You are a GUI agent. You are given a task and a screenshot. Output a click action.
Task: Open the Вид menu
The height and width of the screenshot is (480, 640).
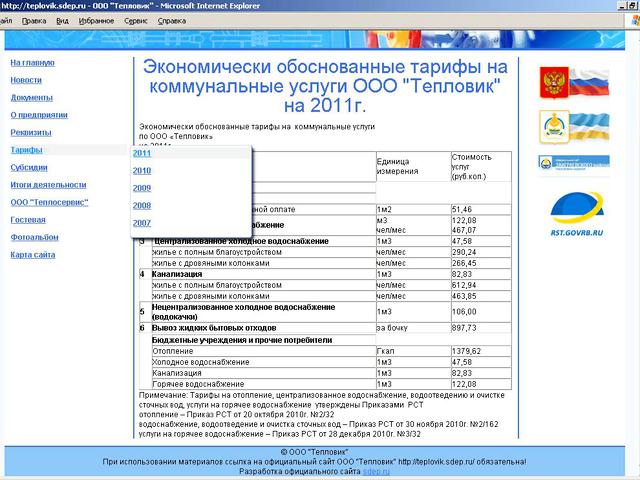click(62, 21)
